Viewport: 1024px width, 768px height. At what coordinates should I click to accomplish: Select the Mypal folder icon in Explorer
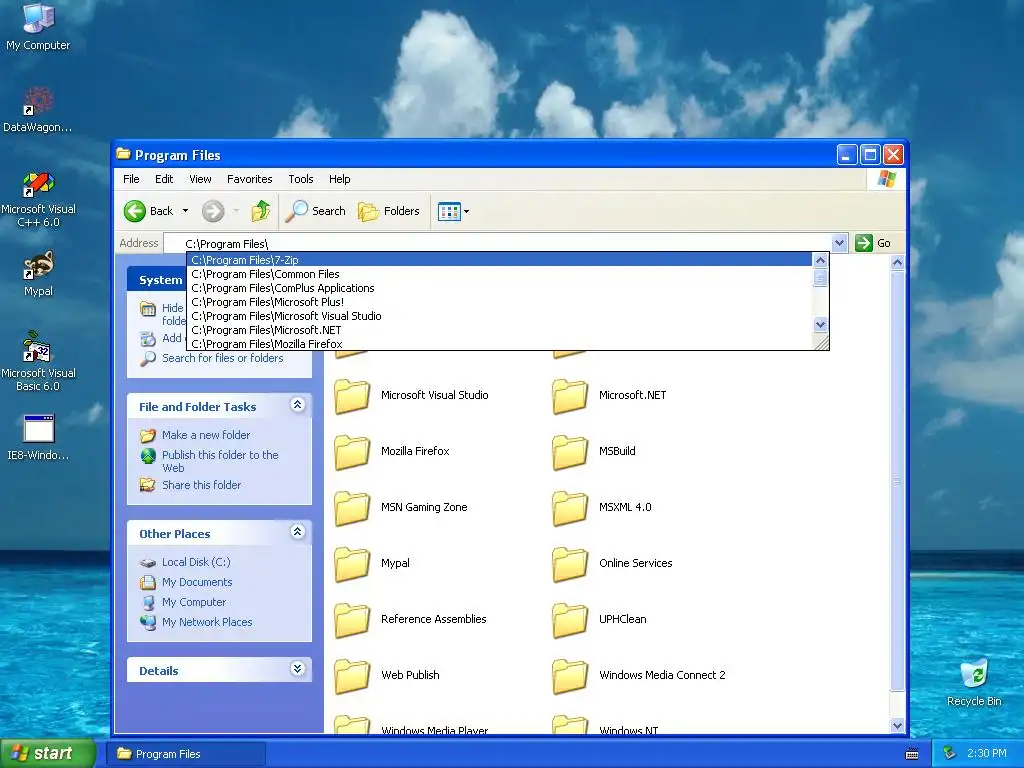(x=352, y=564)
